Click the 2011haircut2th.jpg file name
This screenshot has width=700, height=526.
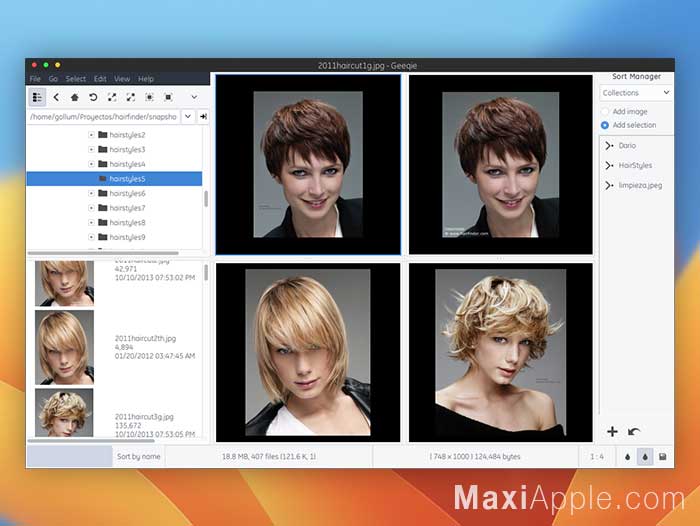point(146,338)
